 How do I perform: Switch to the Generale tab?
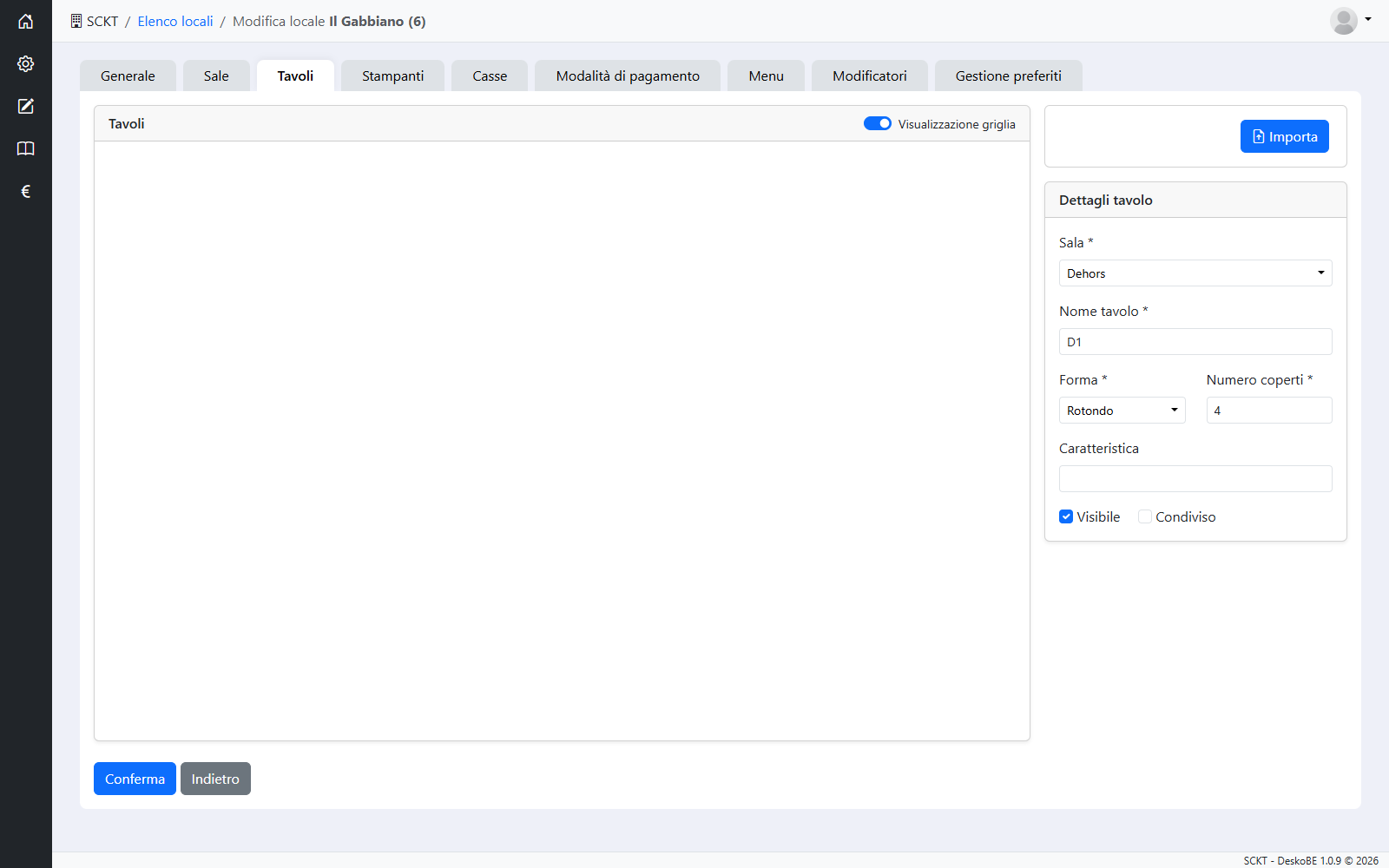click(x=128, y=76)
